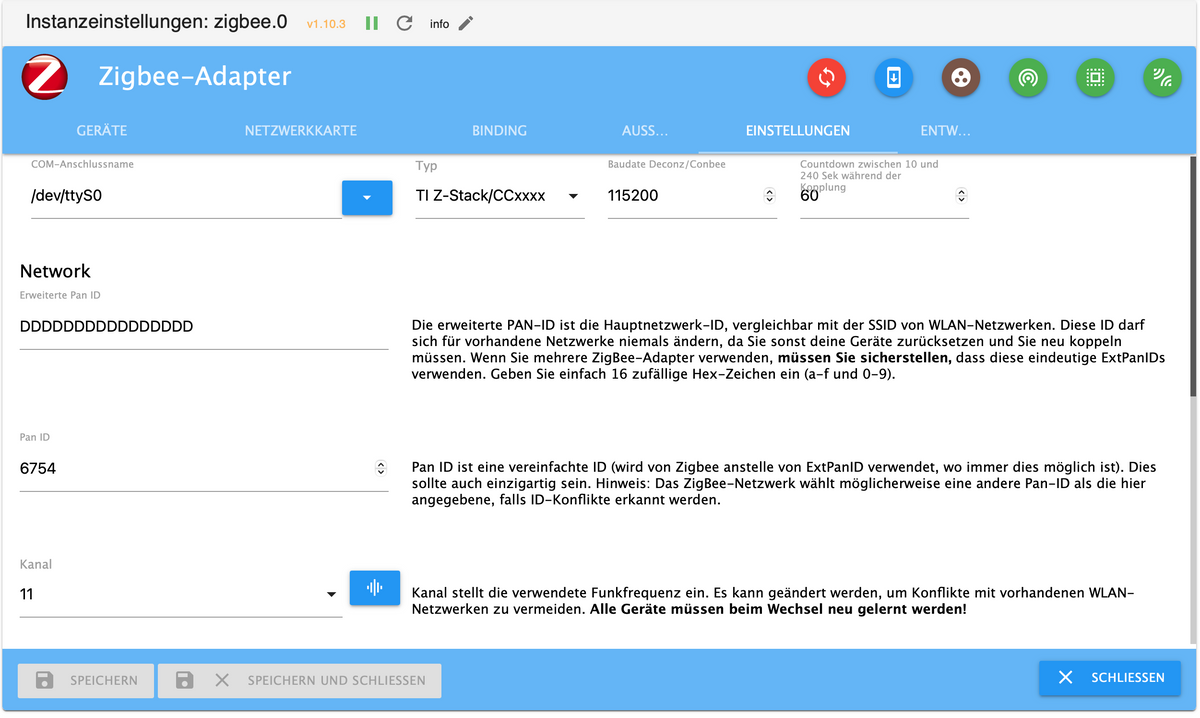Click the blue phone download icon button
The height and width of the screenshot is (718, 1200).
(894, 77)
